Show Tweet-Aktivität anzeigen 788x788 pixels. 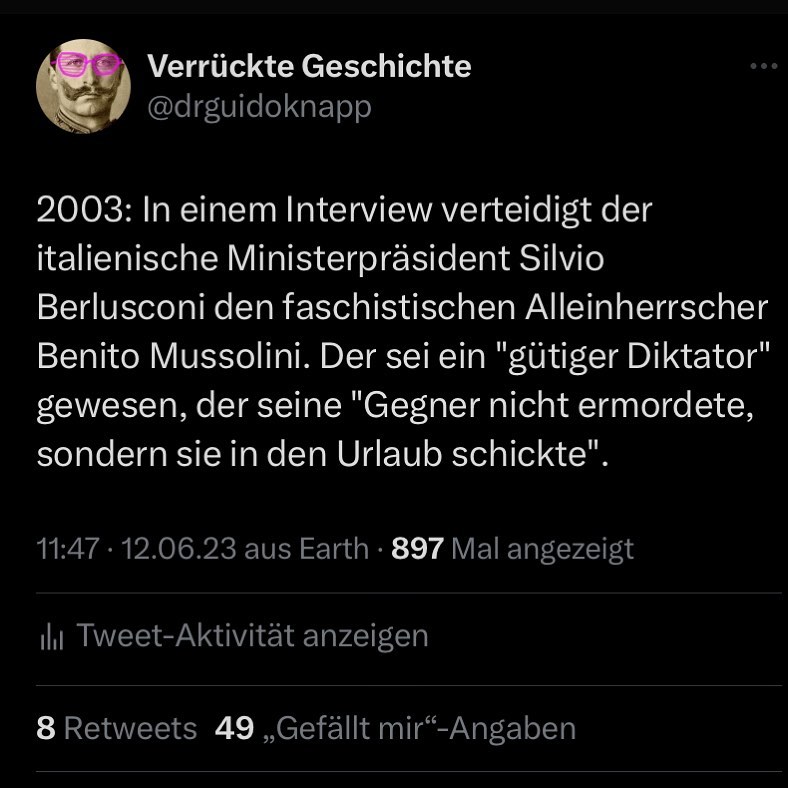click(x=252, y=636)
